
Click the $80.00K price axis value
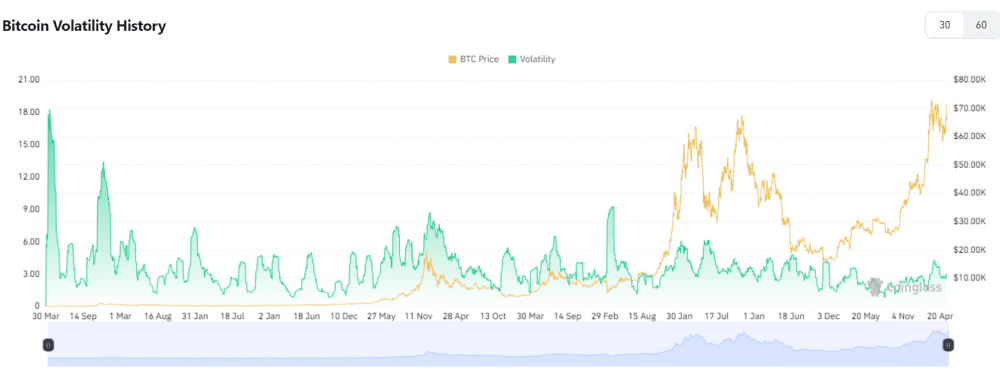tap(970, 80)
